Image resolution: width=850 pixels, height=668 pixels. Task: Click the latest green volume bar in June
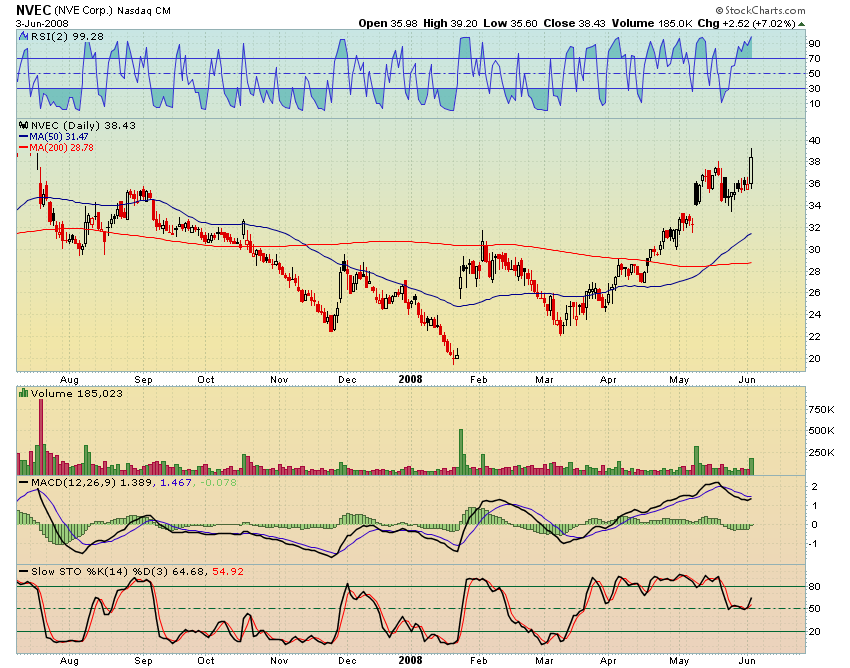[751, 466]
